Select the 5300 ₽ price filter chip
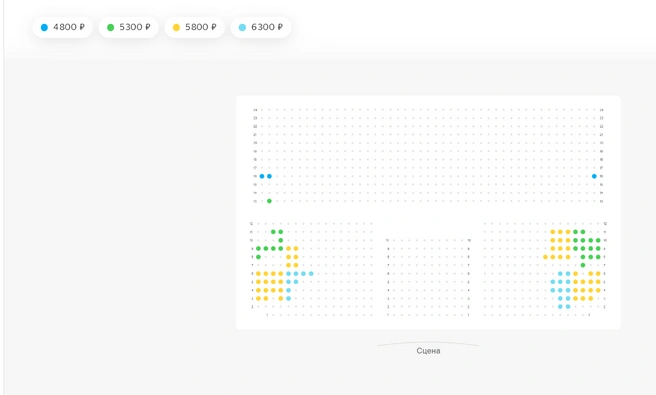 click(x=128, y=27)
